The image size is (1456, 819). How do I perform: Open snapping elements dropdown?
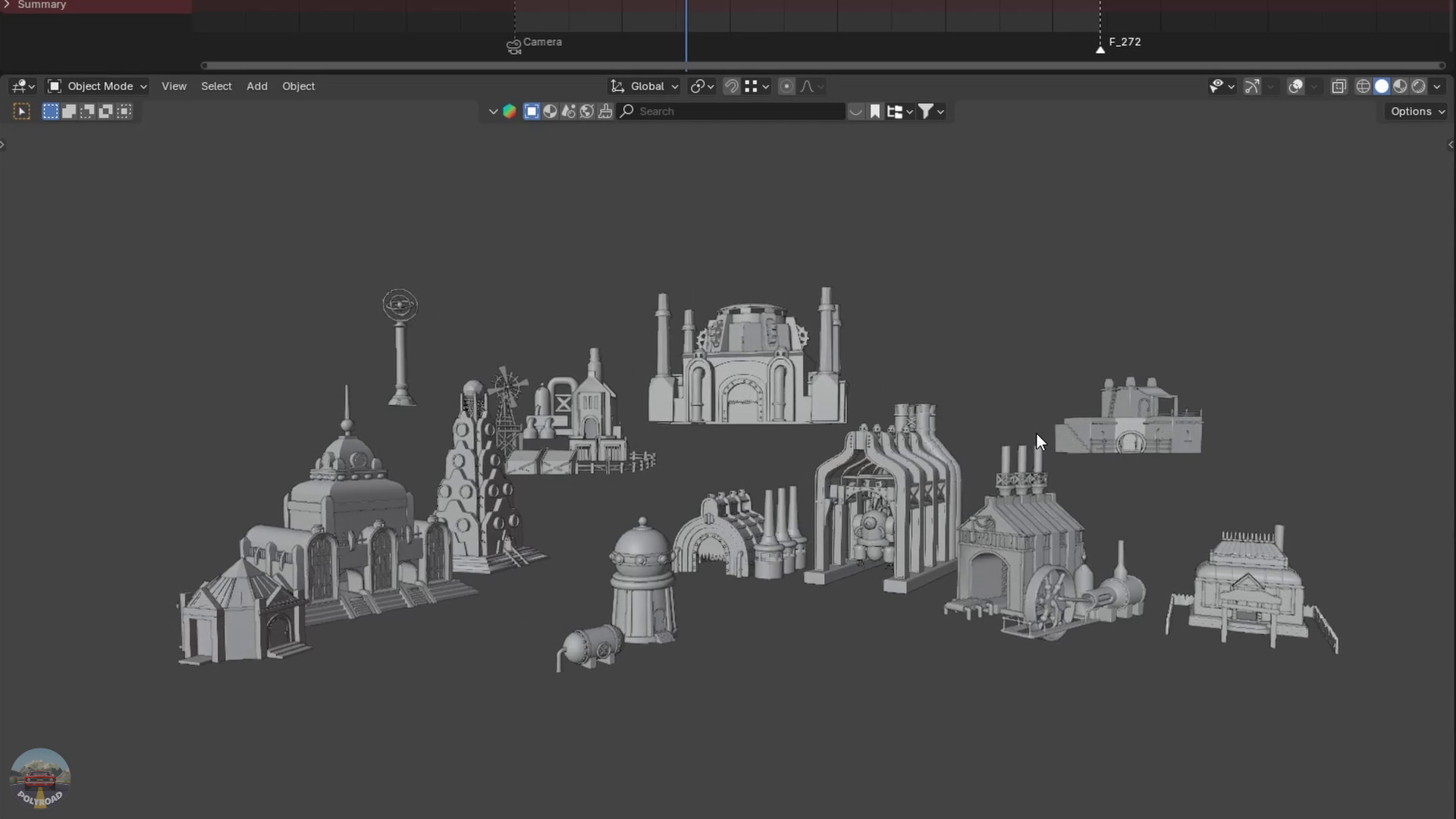[x=756, y=86]
